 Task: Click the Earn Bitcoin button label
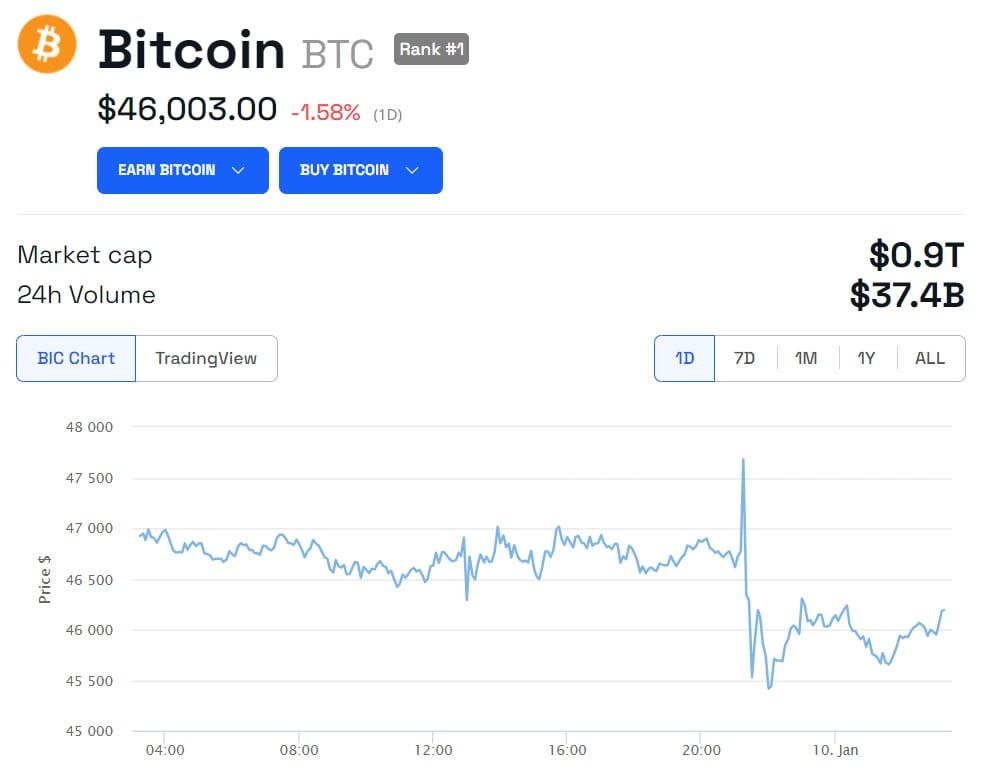tap(167, 170)
